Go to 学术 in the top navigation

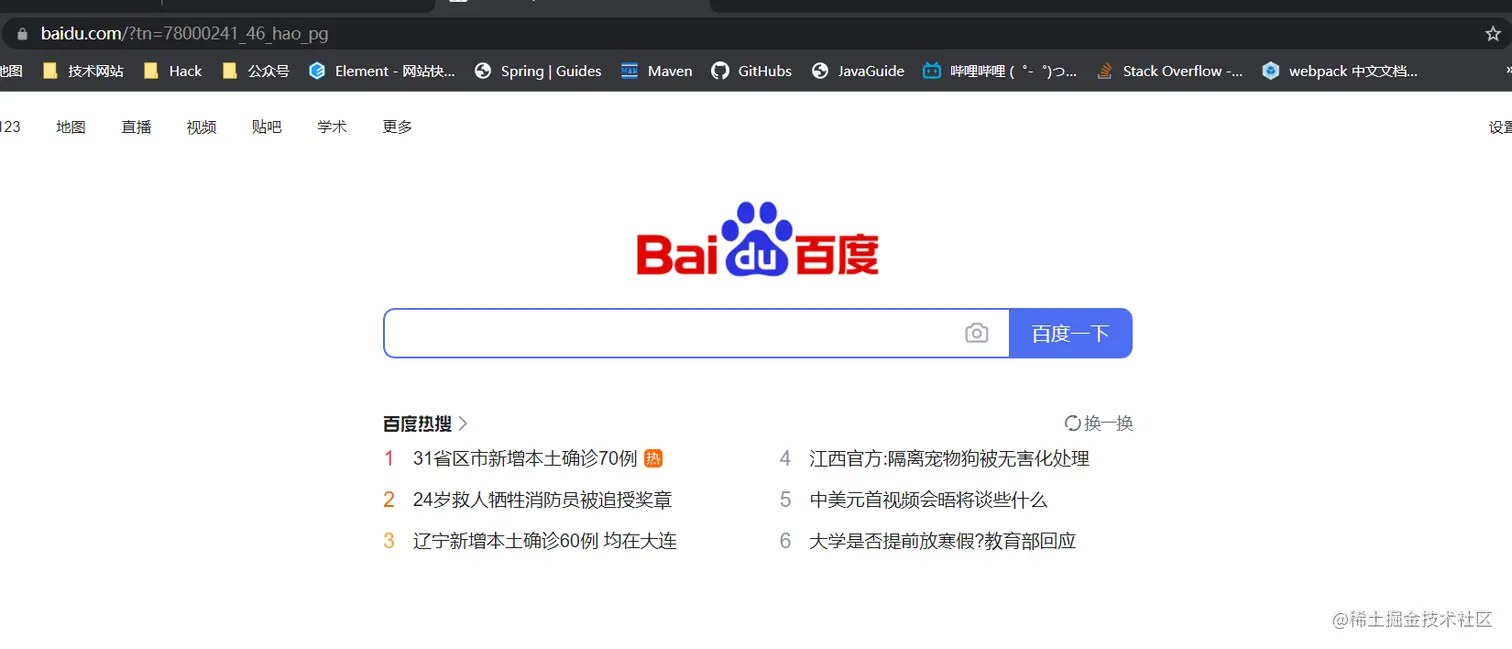[332, 127]
